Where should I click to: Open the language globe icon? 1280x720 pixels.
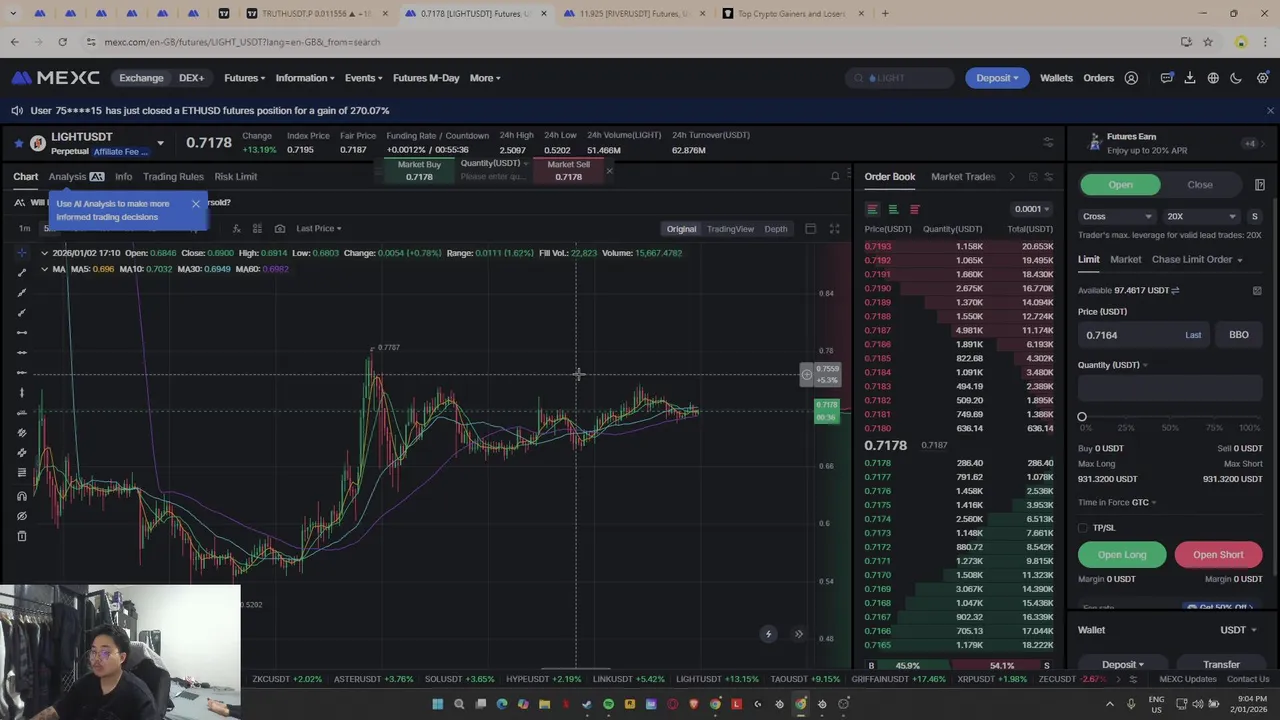click(x=1213, y=78)
